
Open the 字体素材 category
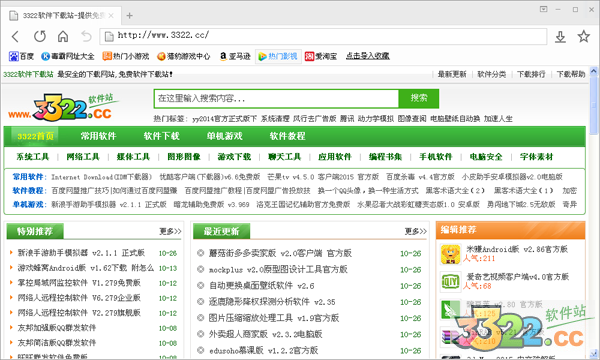(536, 157)
